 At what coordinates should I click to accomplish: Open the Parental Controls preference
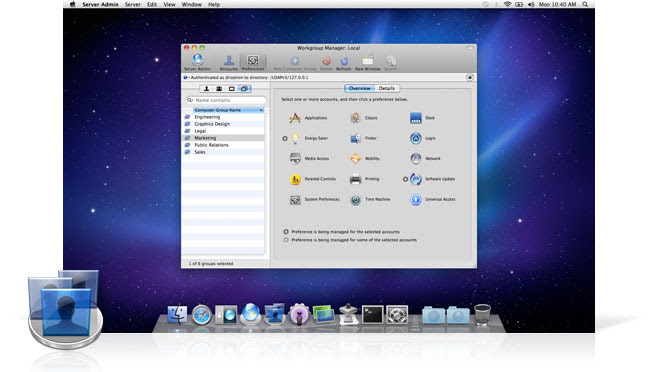coord(313,179)
